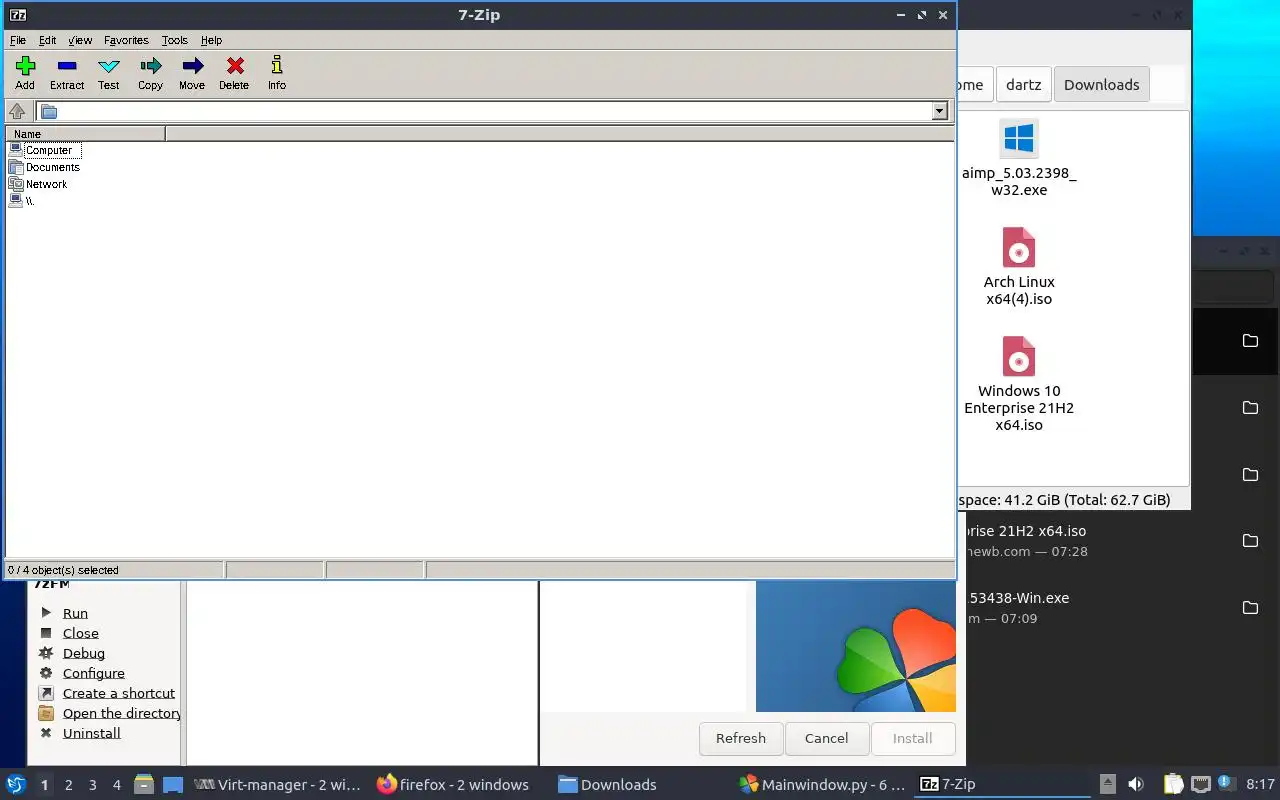
Task: Open the File menu in 7-Zip
Action: [18, 40]
